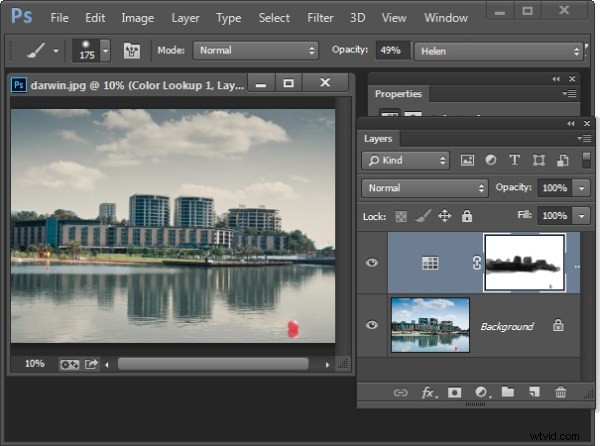Click the lock all padlock icon
The height and width of the screenshot is (446, 600).
pos(466,216)
